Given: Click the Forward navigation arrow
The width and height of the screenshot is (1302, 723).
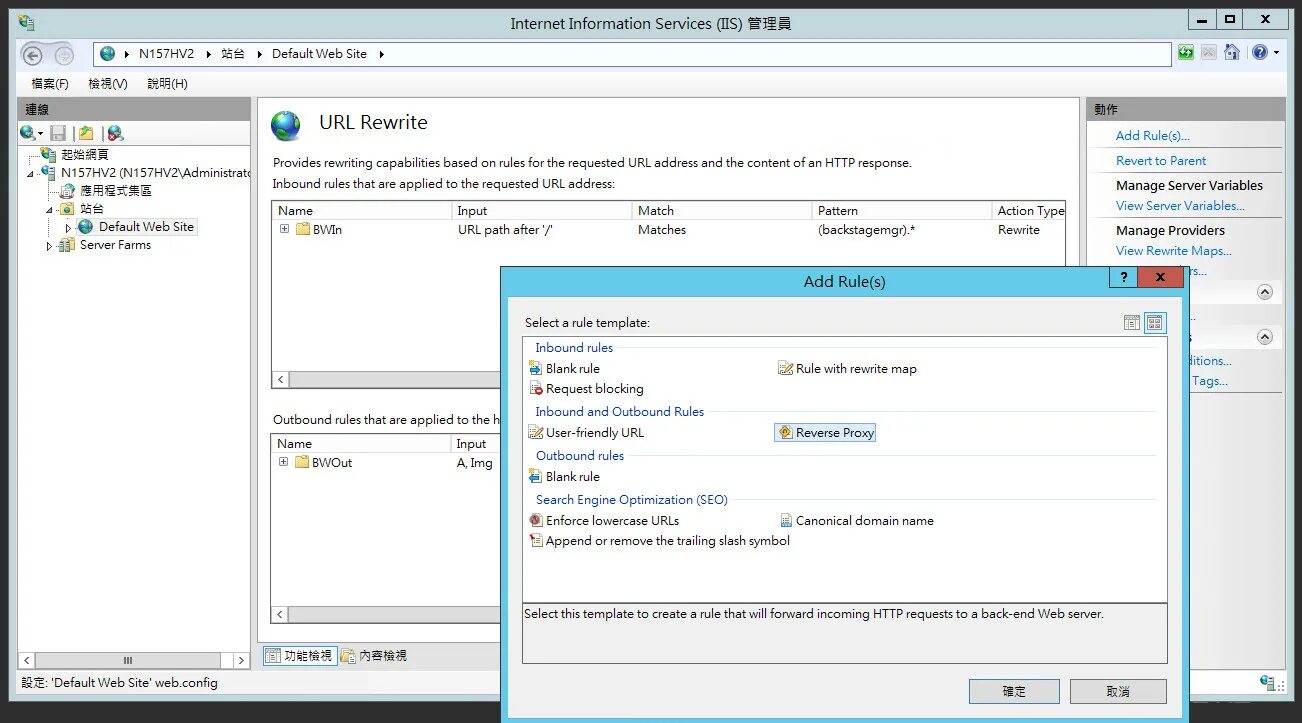Looking at the screenshot, I should [x=63, y=55].
